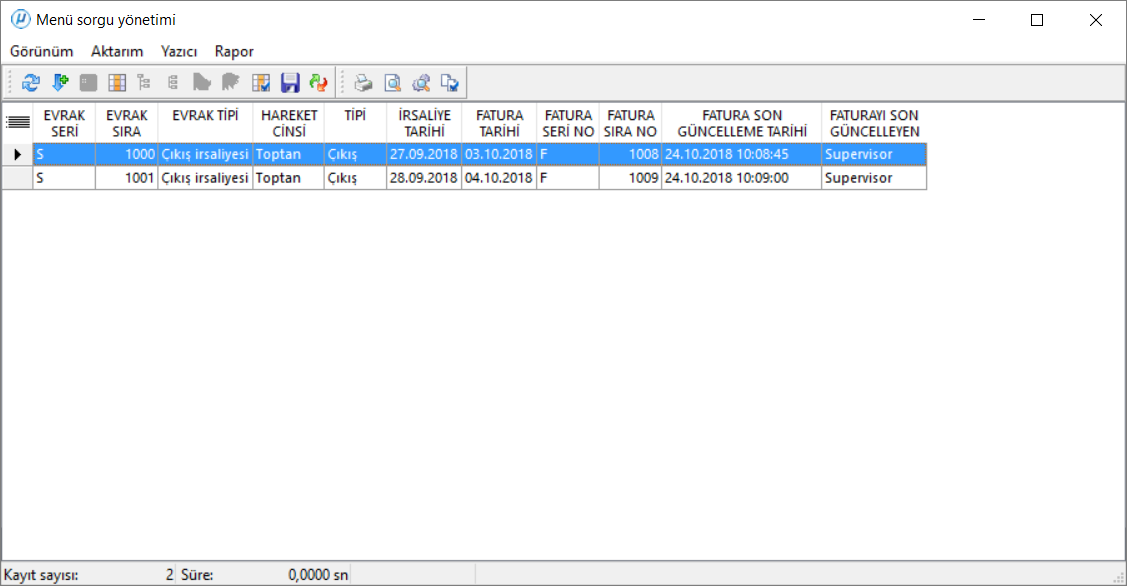Open the orange grid columns icon
1127x586 pixels.
click(x=117, y=83)
